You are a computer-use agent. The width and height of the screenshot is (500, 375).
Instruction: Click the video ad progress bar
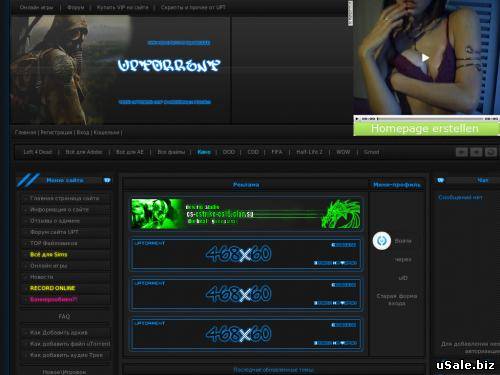[430, 118]
